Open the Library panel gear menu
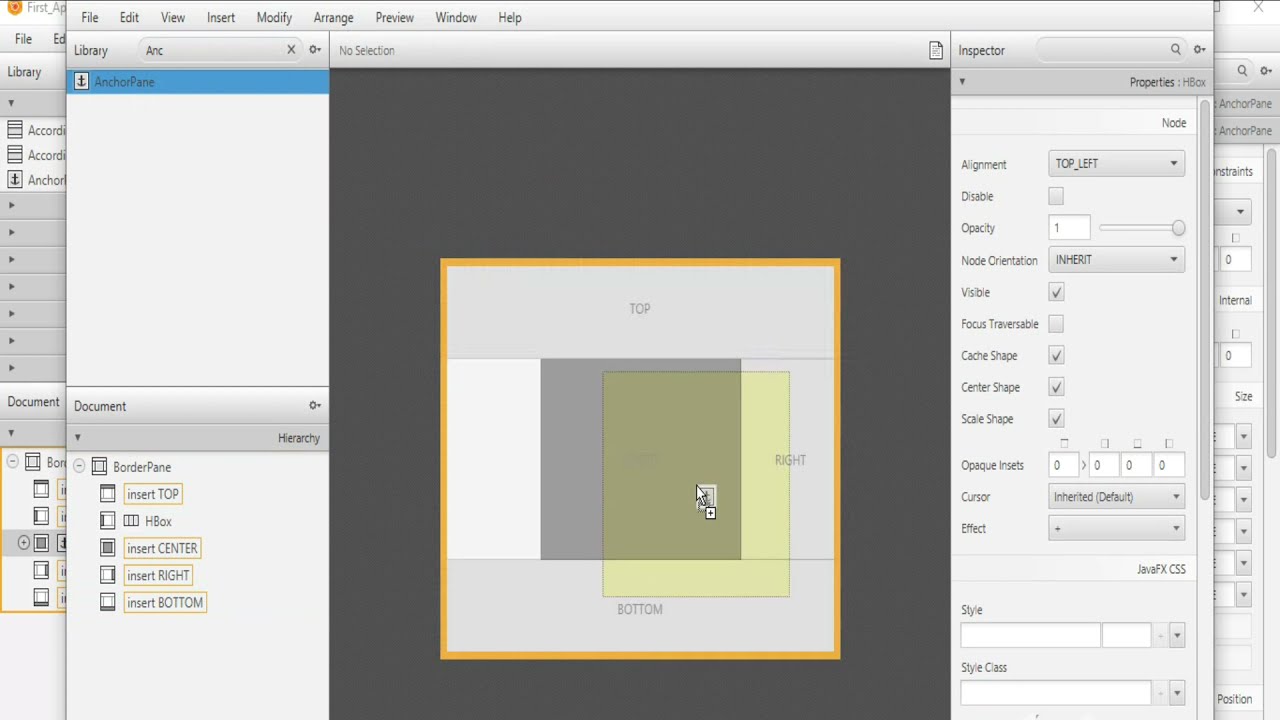The height and width of the screenshot is (720, 1280). click(315, 50)
